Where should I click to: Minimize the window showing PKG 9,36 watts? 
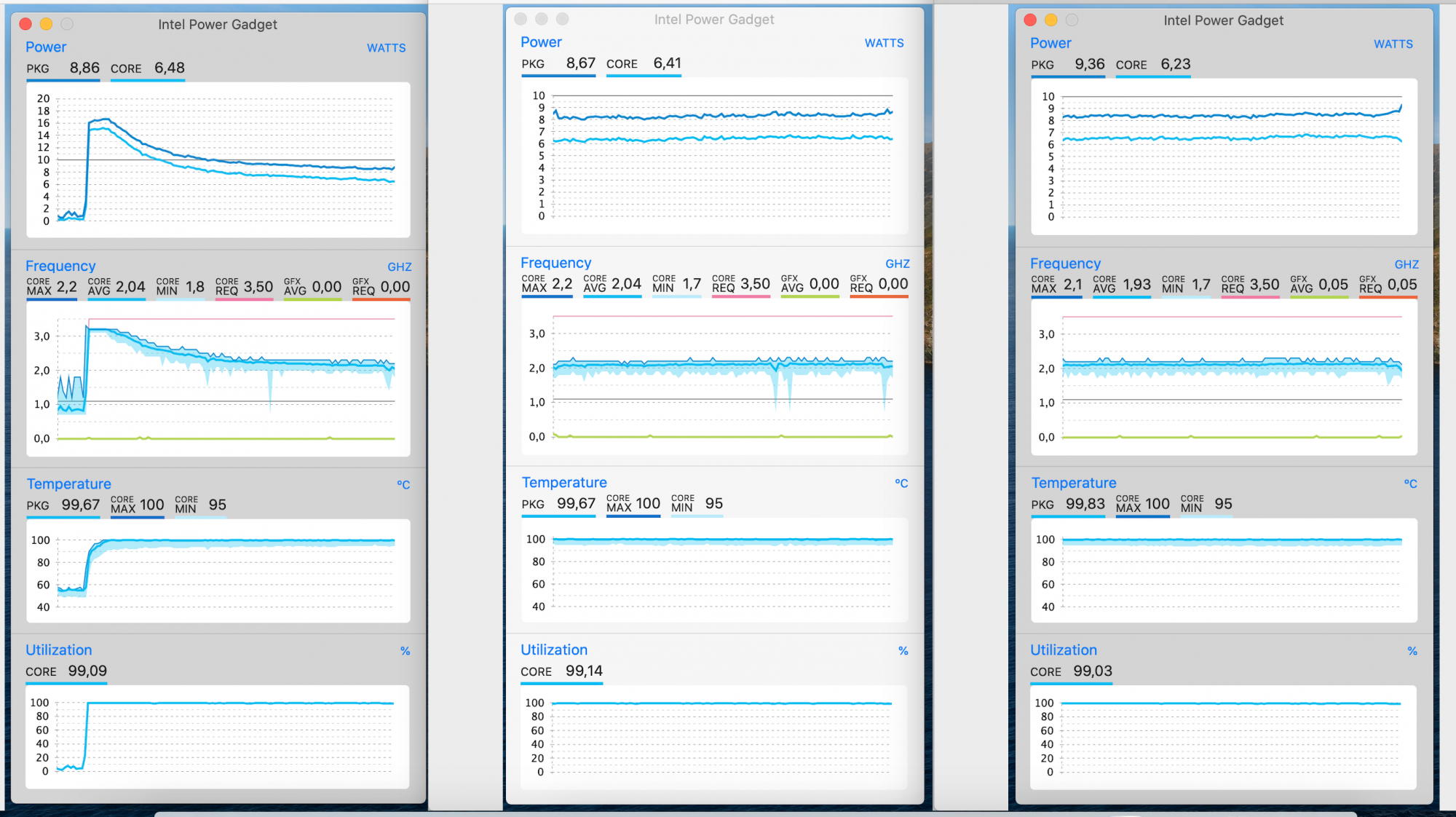[1051, 20]
